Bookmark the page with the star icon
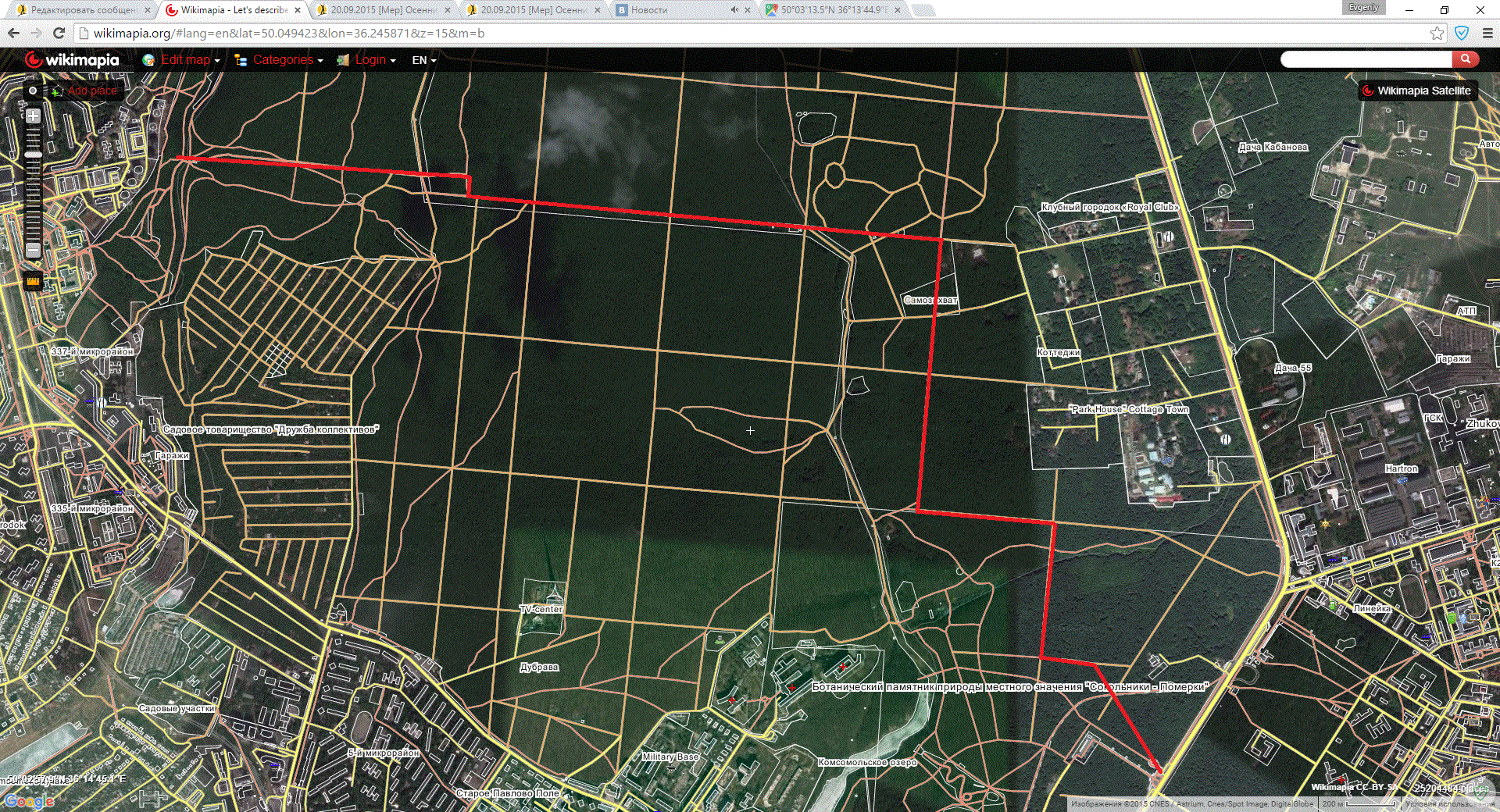This screenshot has height=812, width=1500. click(x=1437, y=33)
